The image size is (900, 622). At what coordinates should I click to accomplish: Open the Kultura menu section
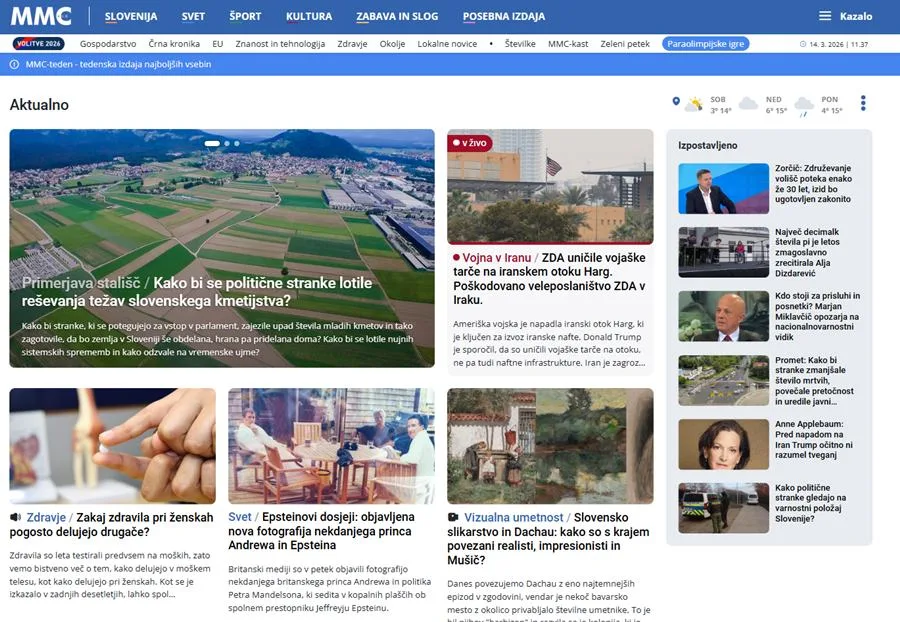tap(309, 16)
